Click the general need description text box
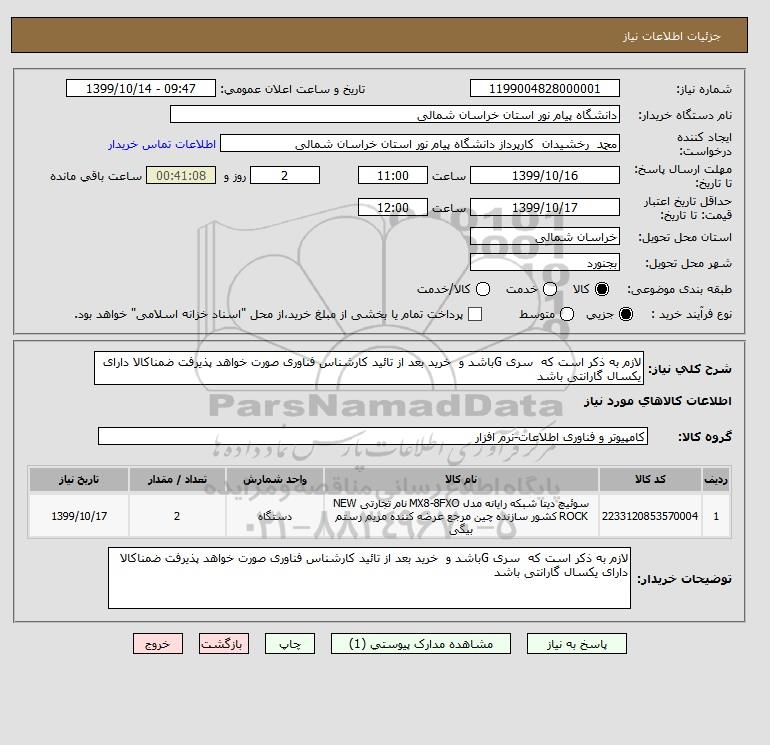The height and width of the screenshot is (745, 770). [369, 368]
